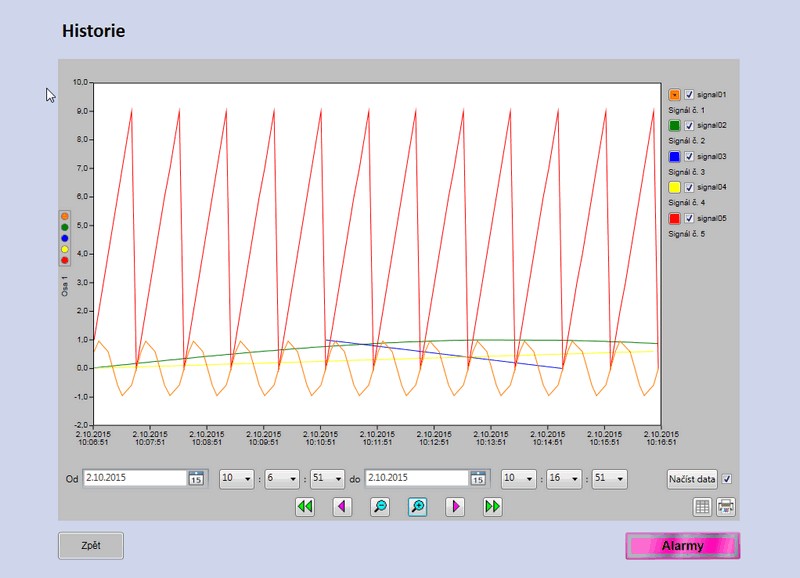Click the red signal05 color swatch
This screenshot has width=800, height=578.
[x=674, y=218]
